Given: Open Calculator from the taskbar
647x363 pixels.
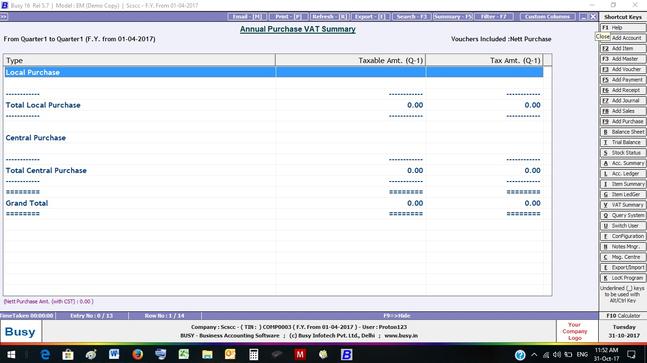Looking at the screenshot, I should (253, 354).
